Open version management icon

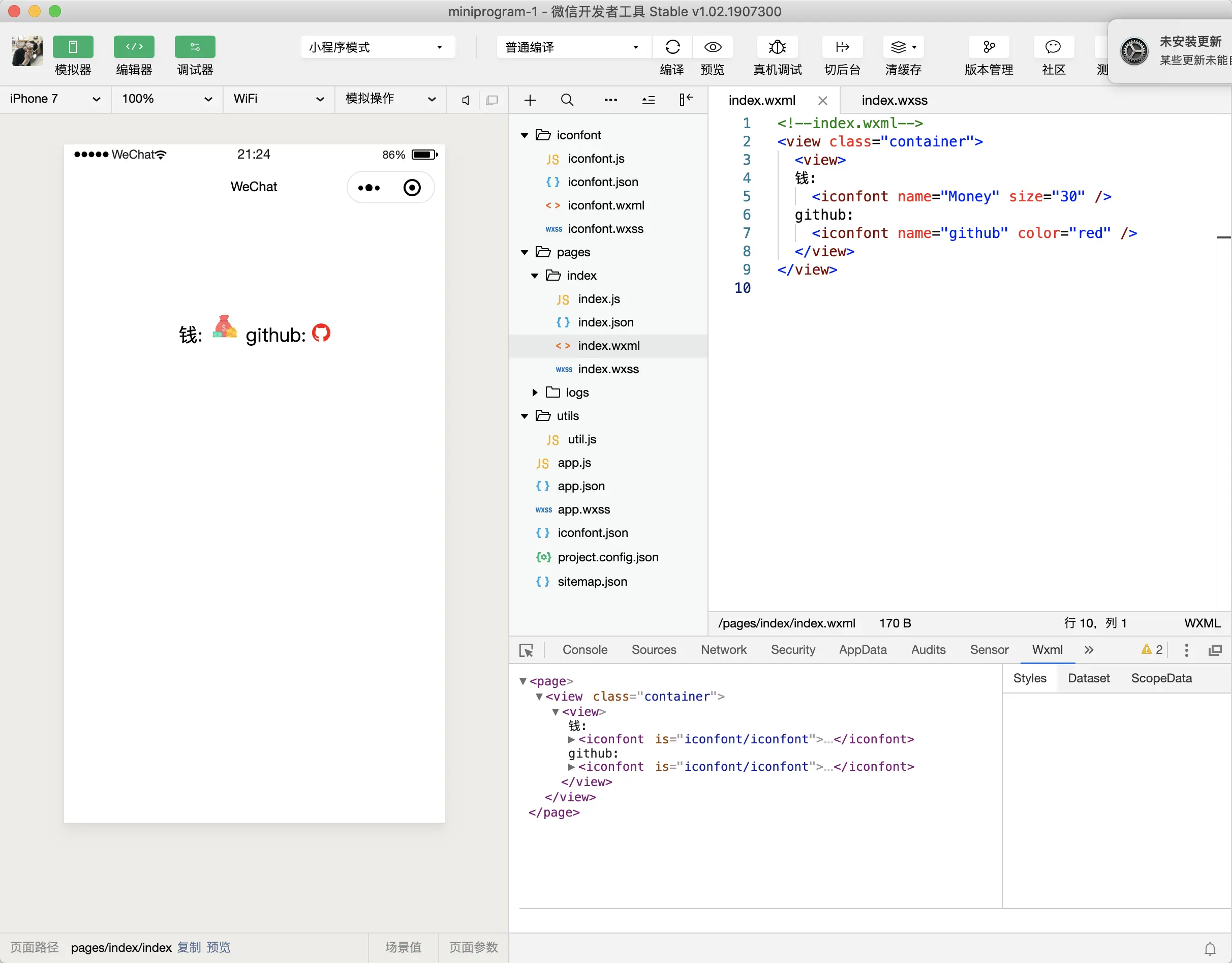tap(989, 47)
